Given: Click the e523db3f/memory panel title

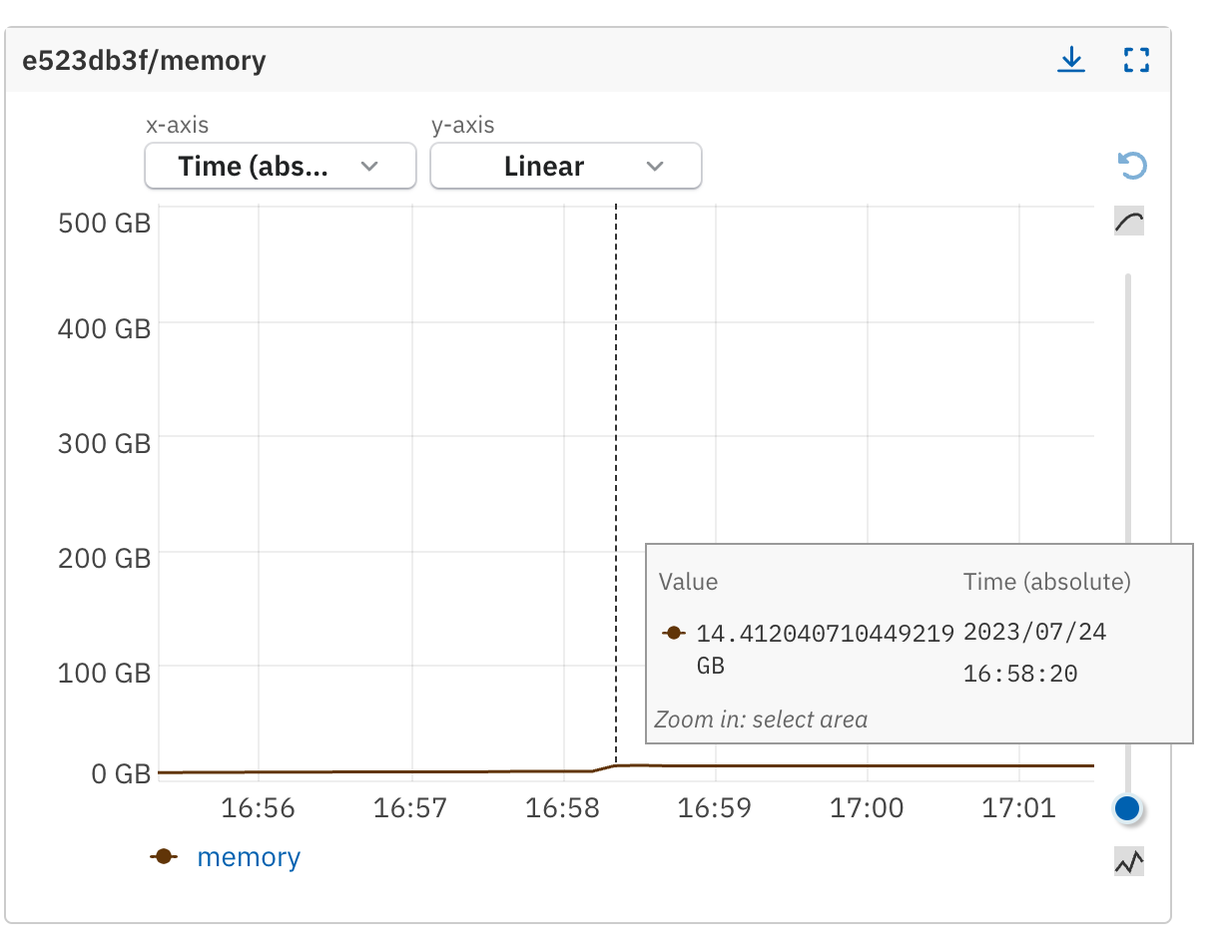Looking at the screenshot, I should (x=145, y=60).
